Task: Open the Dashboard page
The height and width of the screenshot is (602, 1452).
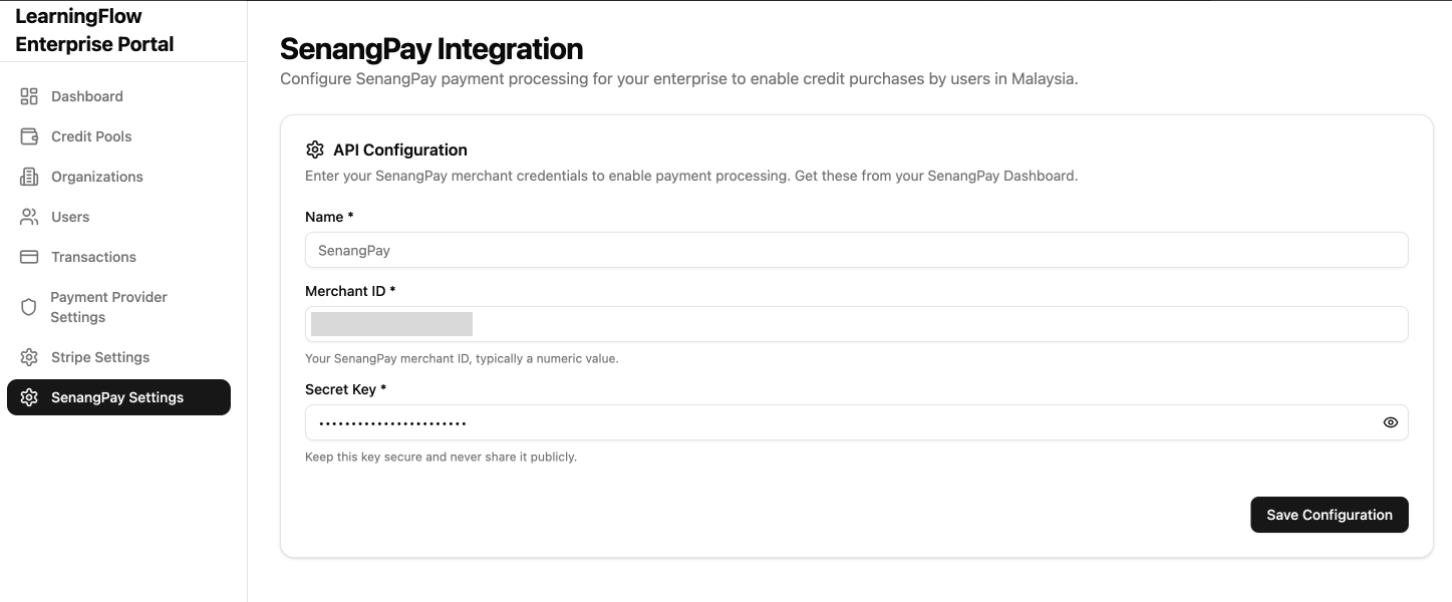Action: pyautogui.click(x=87, y=96)
